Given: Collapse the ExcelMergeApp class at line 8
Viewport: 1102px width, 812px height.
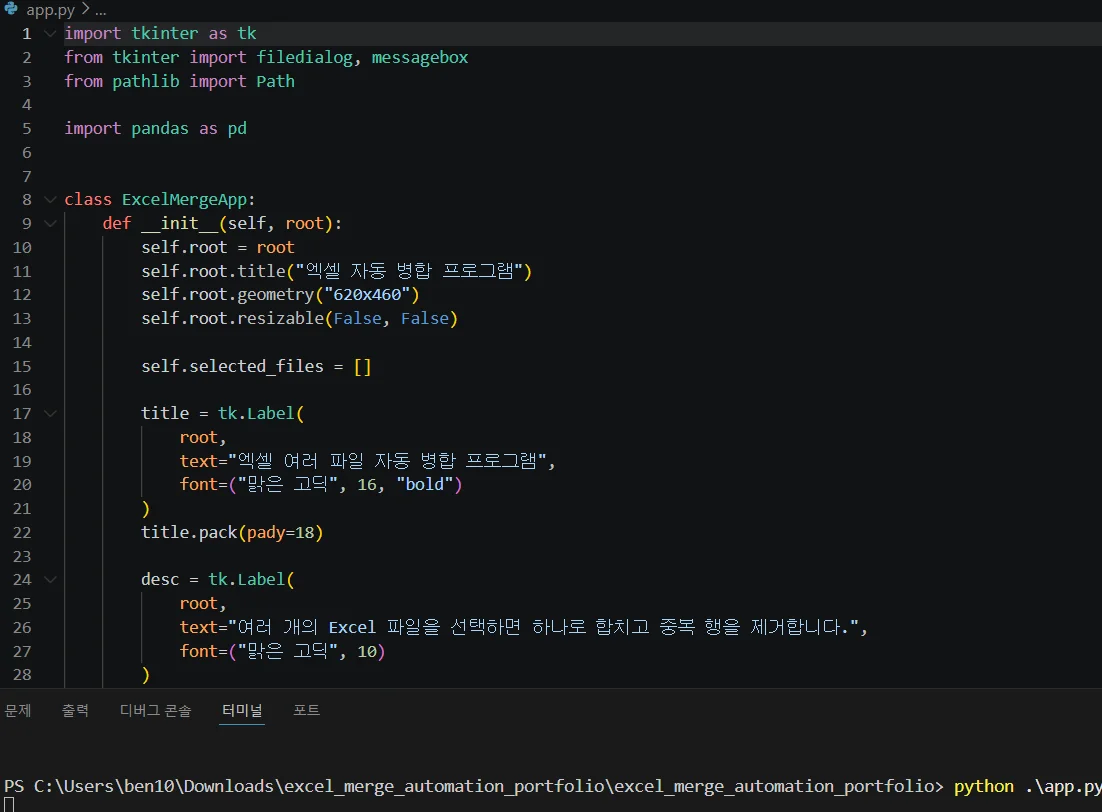Looking at the screenshot, I should point(50,200).
